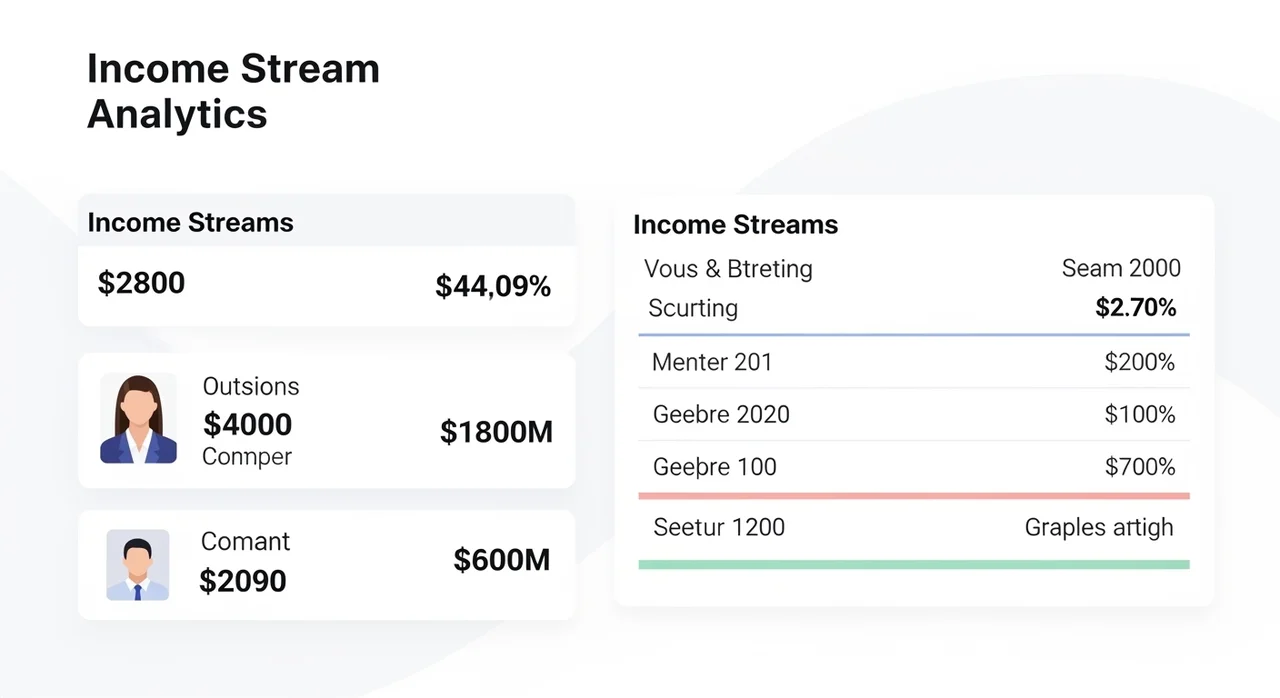Click the green progress bar
The image size is (1280, 698).
click(x=913, y=565)
